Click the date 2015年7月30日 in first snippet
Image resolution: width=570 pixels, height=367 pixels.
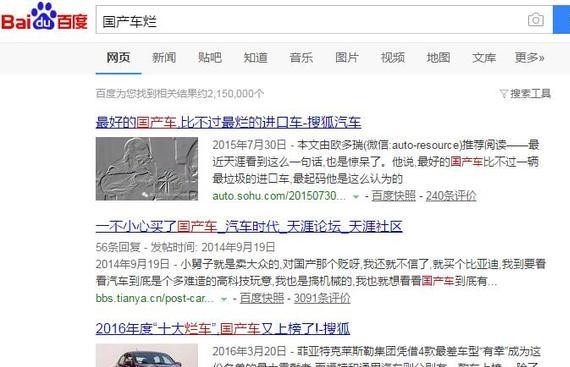click(x=249, y=145)
